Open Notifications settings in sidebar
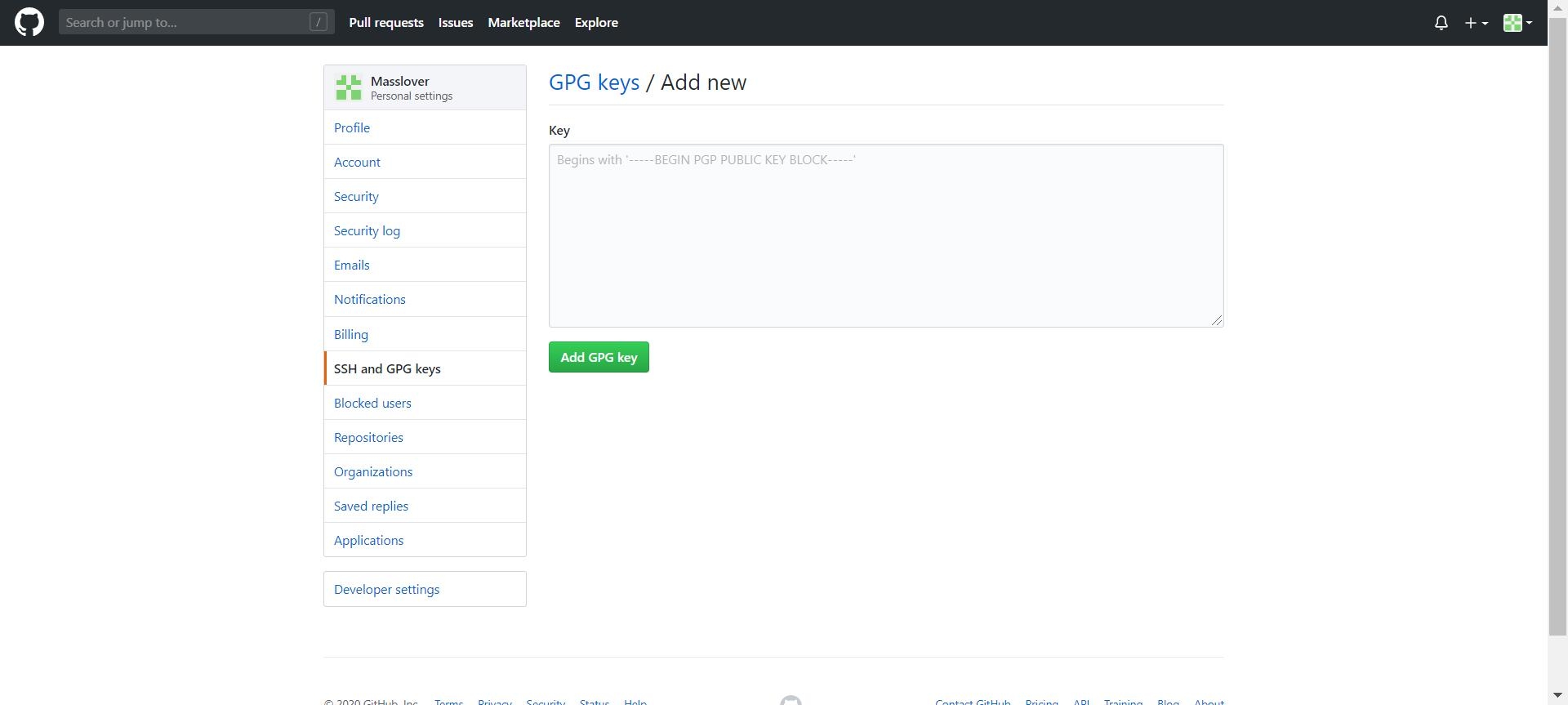The height and width of the screenshot is (705, 1568). point(425,299)
